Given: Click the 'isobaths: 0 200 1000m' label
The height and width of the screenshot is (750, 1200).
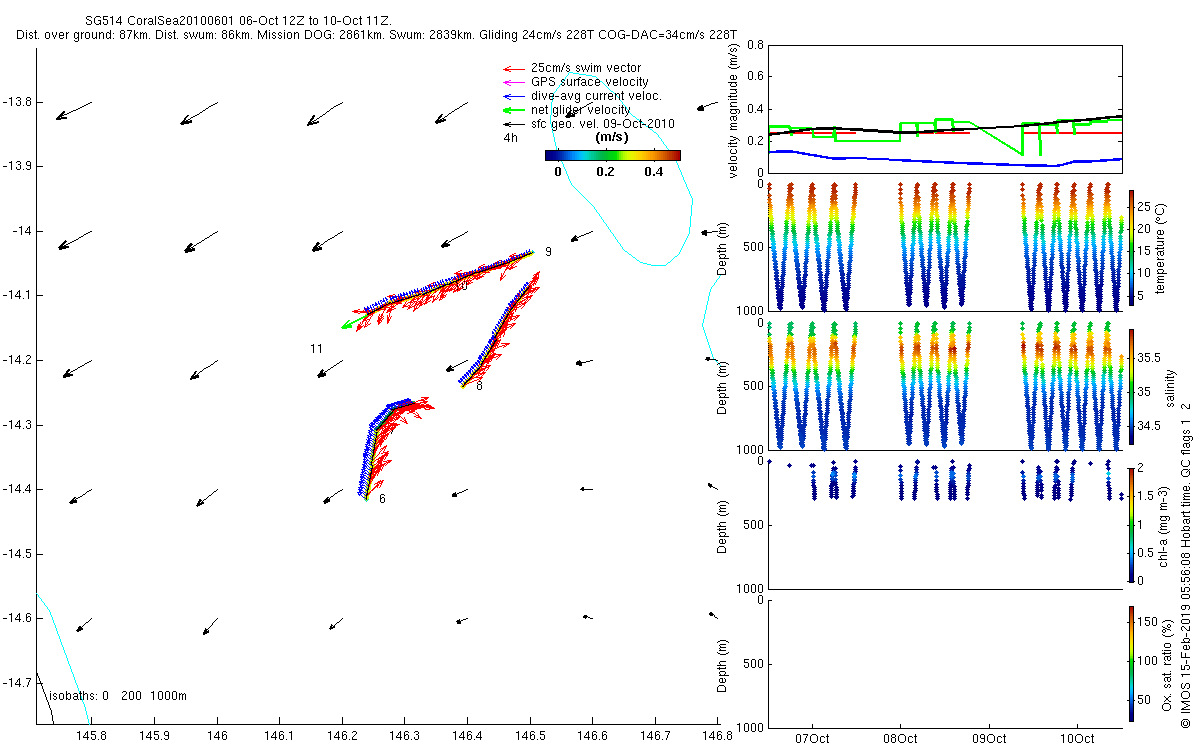Looking at the screenshot, I should [x=118, y=695].
